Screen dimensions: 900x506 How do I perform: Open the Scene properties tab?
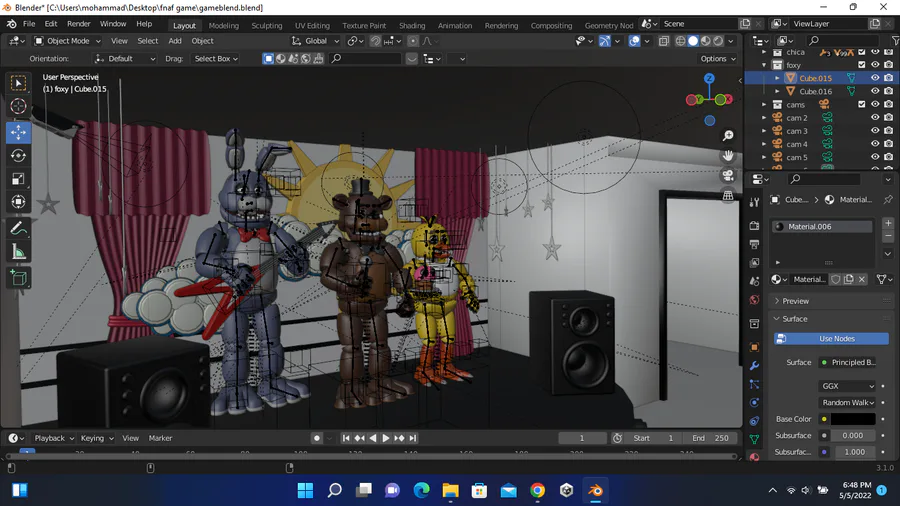[754, 281]
